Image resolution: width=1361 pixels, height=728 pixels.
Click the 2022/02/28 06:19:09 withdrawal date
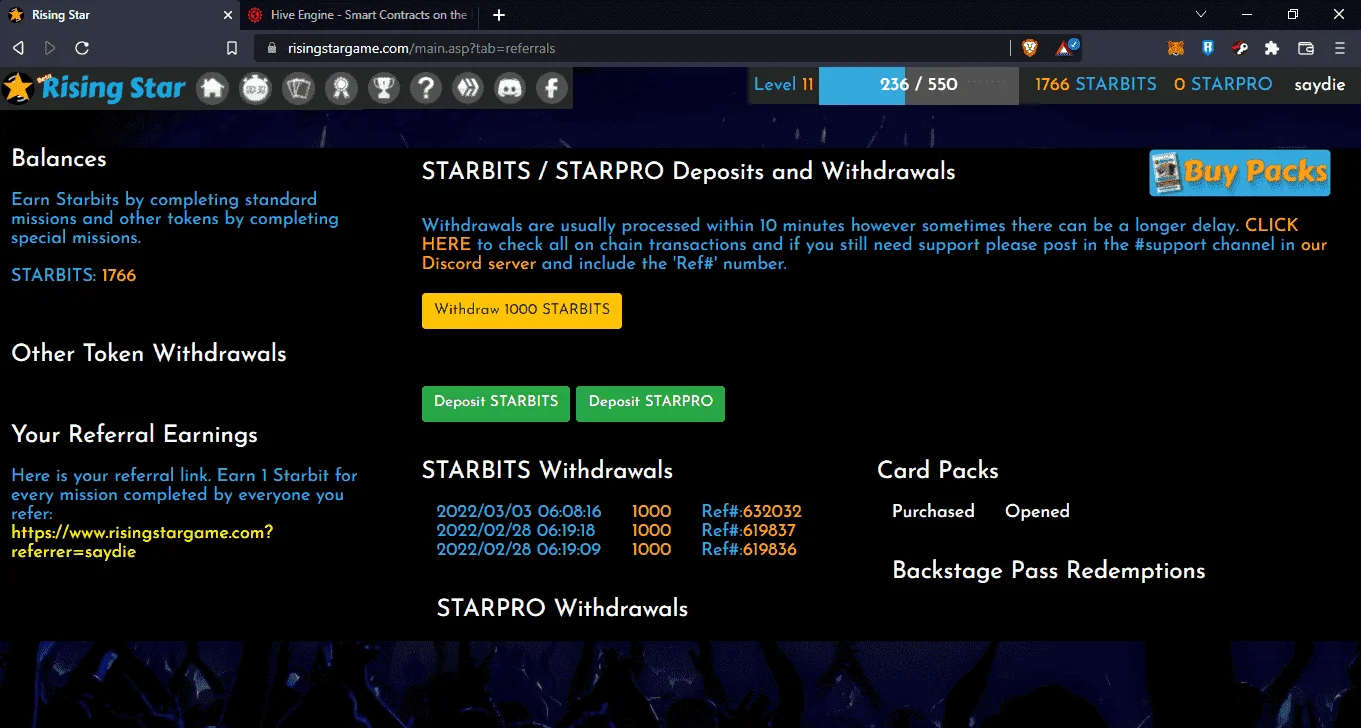[x=519, y=550]
